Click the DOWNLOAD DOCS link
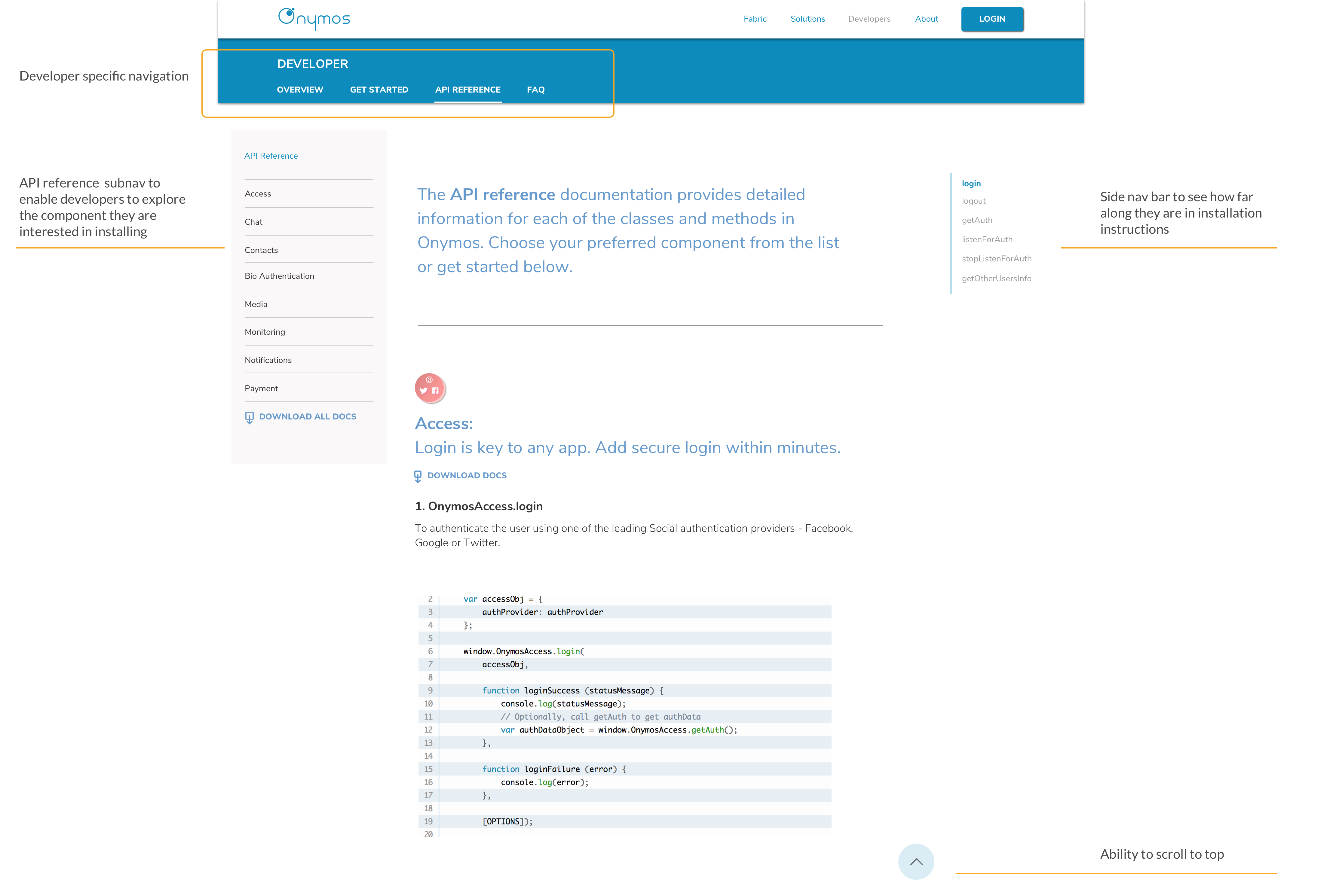Screen dimensions: 1330x896 point(467,475)
